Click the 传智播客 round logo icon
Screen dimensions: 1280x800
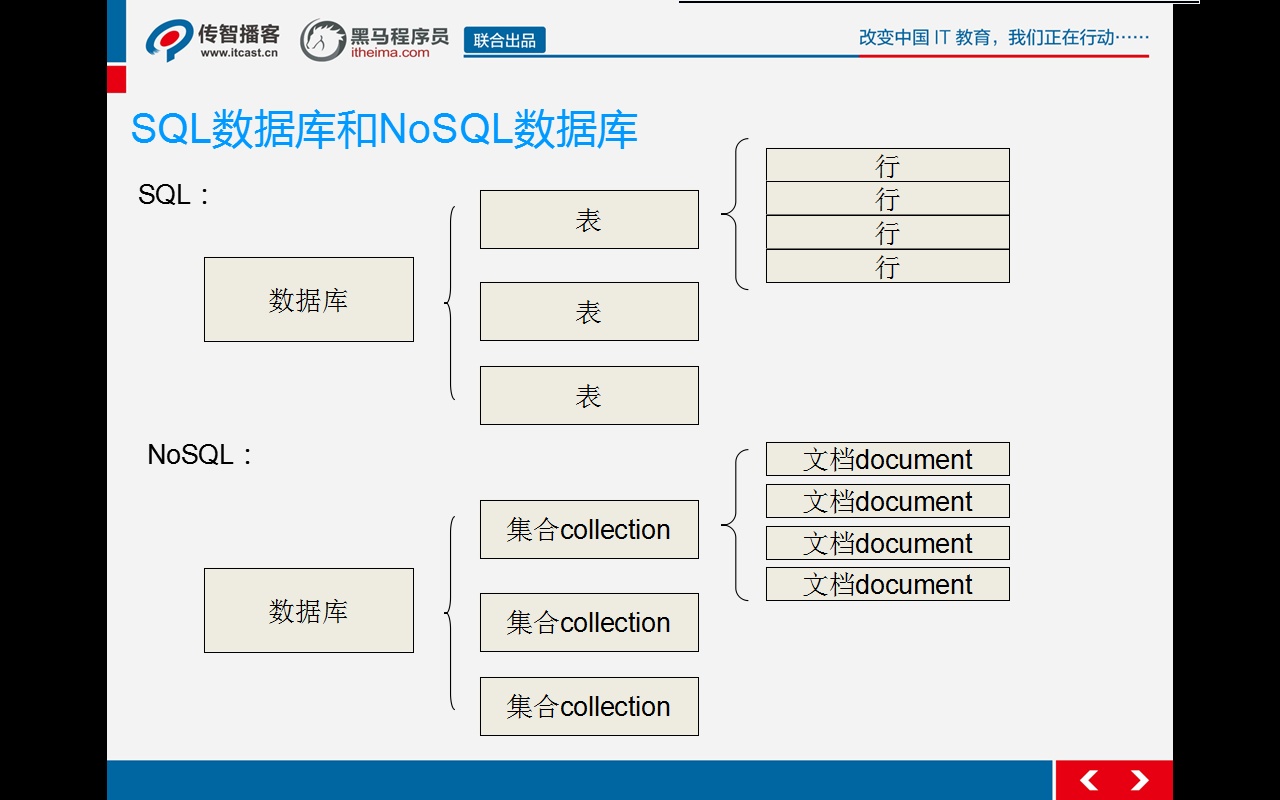(x=168, y=40)
